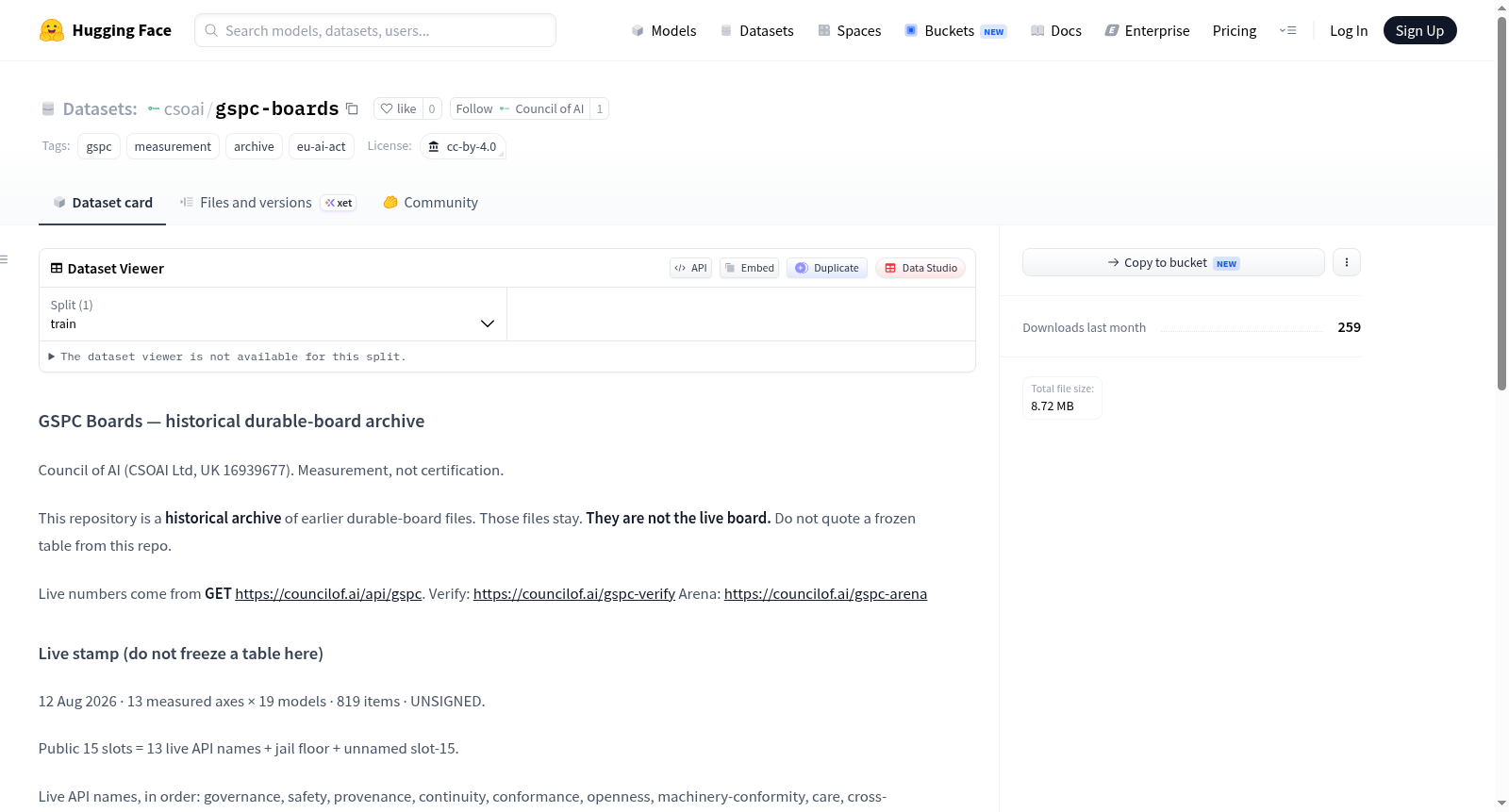Viewport: 1509px width, 812px height.
Task: Switch to Files and versions tab
Action: click(x=268, y=203)
